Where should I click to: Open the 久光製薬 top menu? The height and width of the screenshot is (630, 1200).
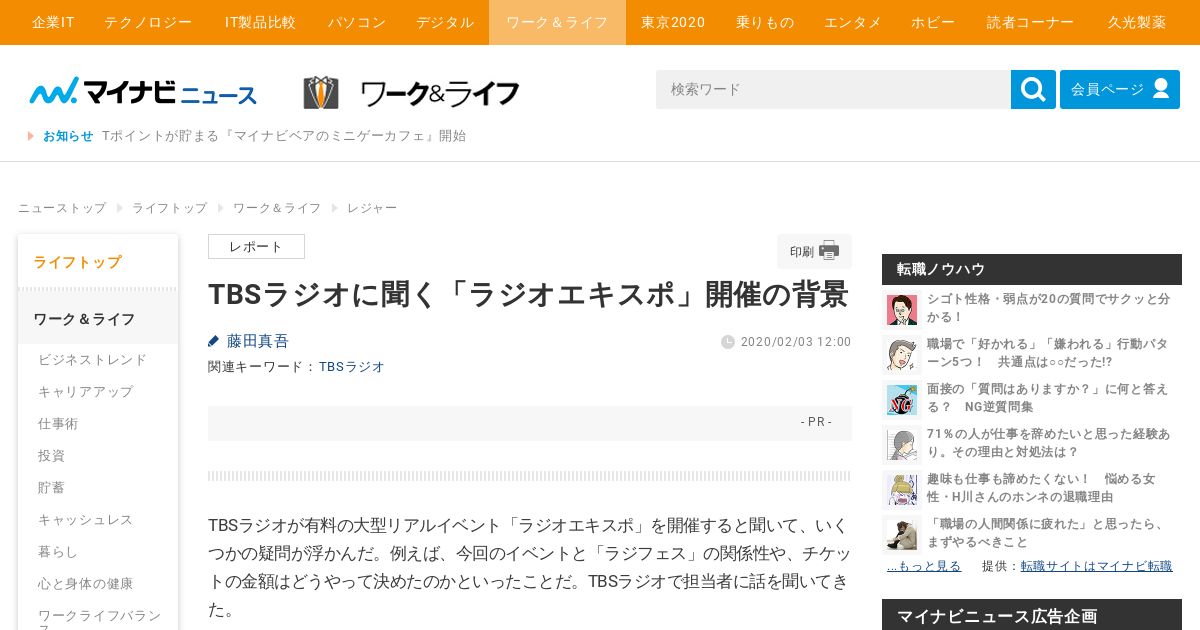pyautogui.click(x=1137, y=22)
